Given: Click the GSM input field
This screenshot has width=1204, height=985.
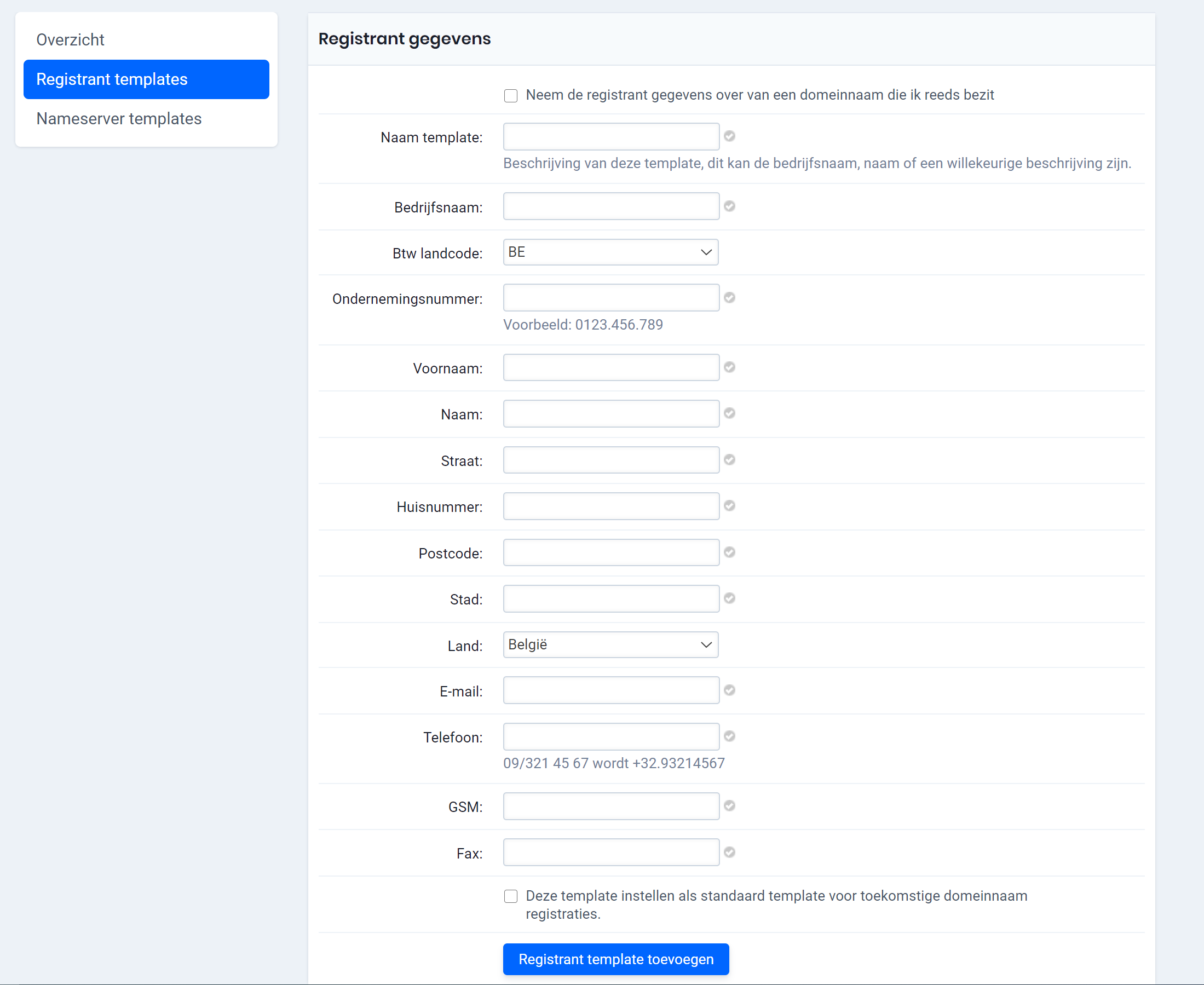Looking at the screenshot, I should pyautogui.click(x=610, y=806).
